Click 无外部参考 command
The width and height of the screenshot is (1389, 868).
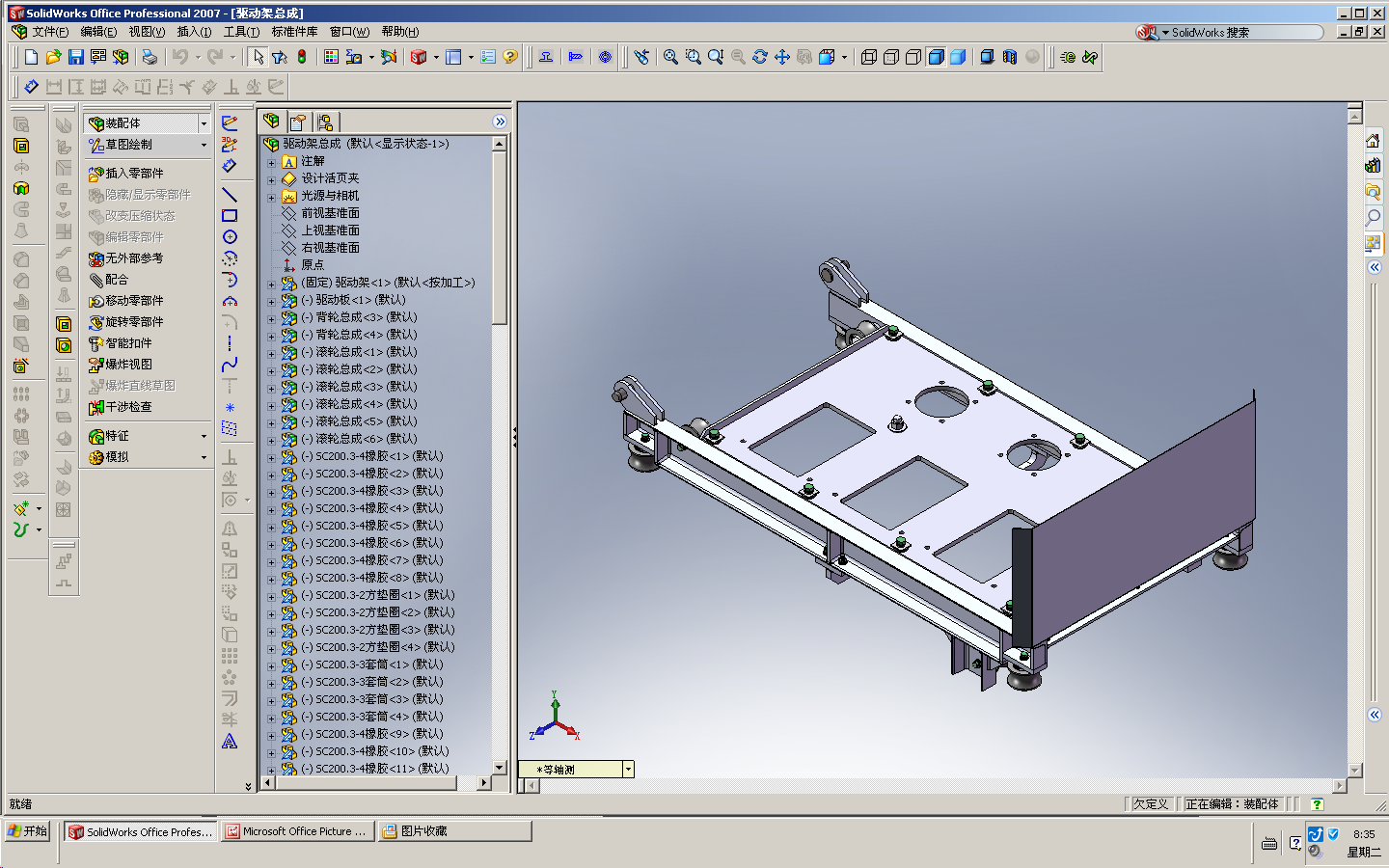pyautogui.click(x=125, y=258)
